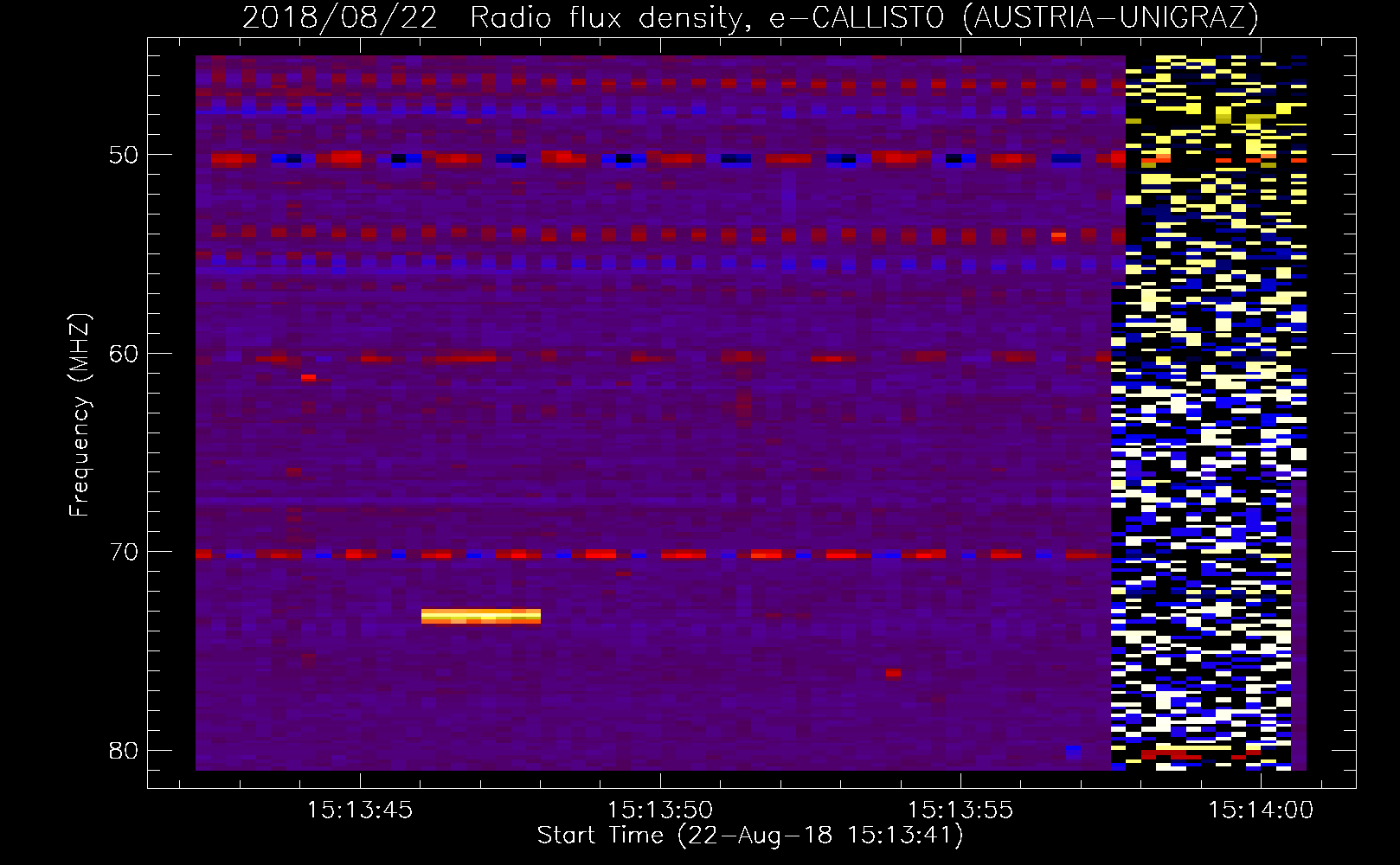
Task: Click the 15:13:55 time tick label
Action: 960,811
